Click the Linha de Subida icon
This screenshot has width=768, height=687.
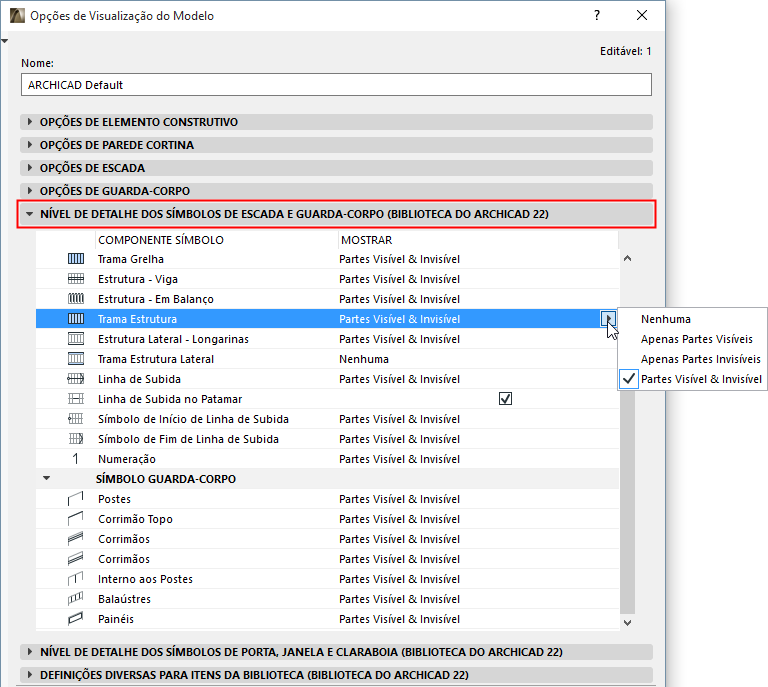(75, 379)
